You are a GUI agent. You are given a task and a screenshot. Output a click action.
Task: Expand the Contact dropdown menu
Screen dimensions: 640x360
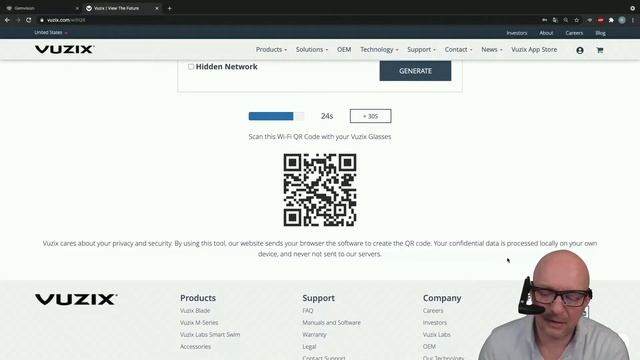(x=458, y=49)
